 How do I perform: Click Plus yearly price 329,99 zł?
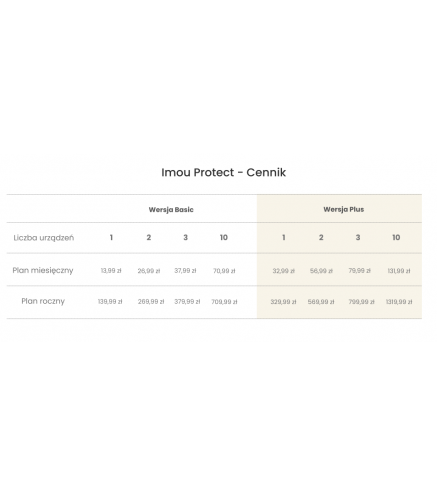[x=283, y=302]
